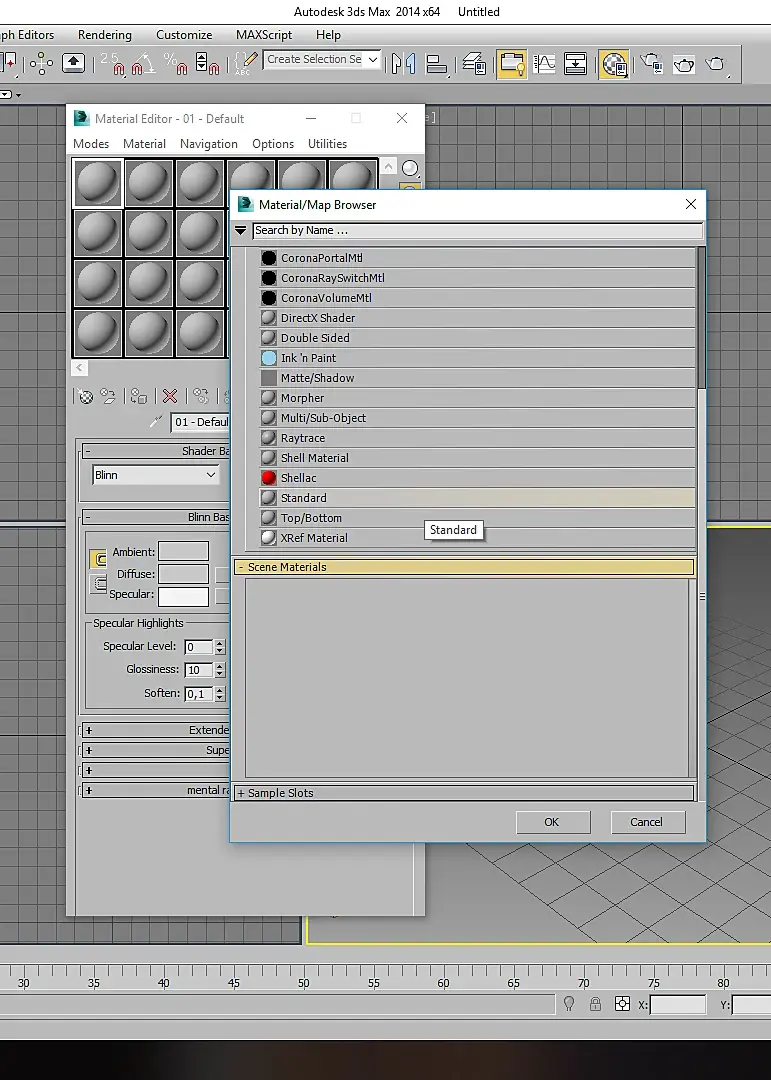Toggle Spinner Snap in main toolbar

pos(207,63)
